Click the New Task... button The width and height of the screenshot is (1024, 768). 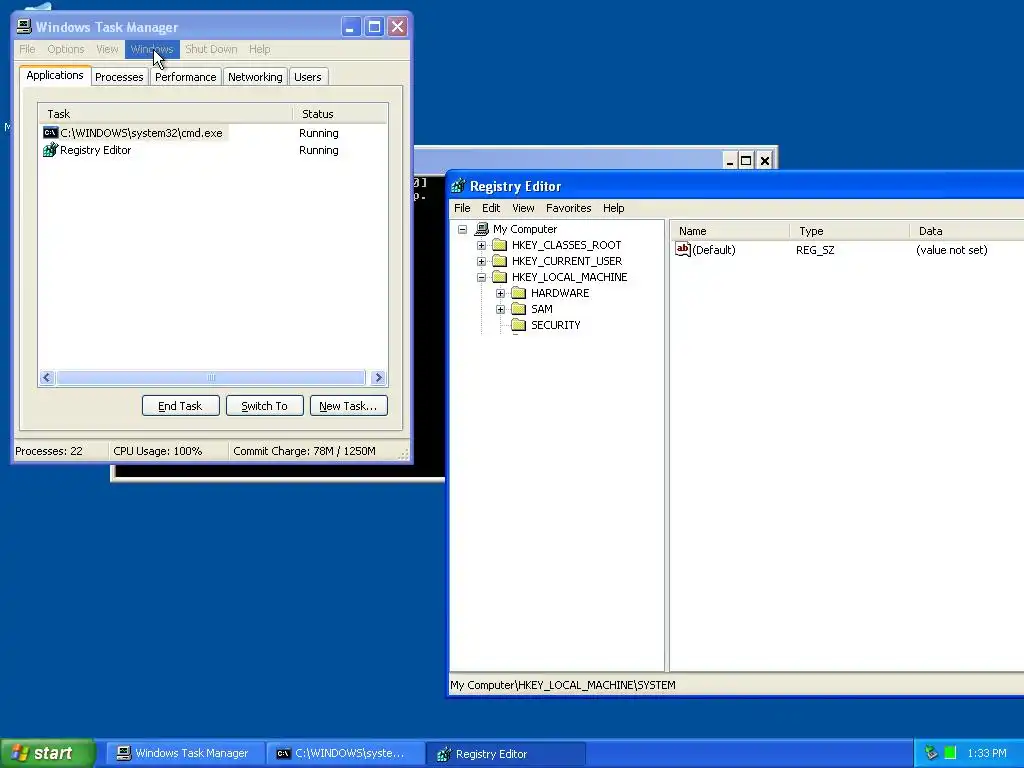pos(349,406)
